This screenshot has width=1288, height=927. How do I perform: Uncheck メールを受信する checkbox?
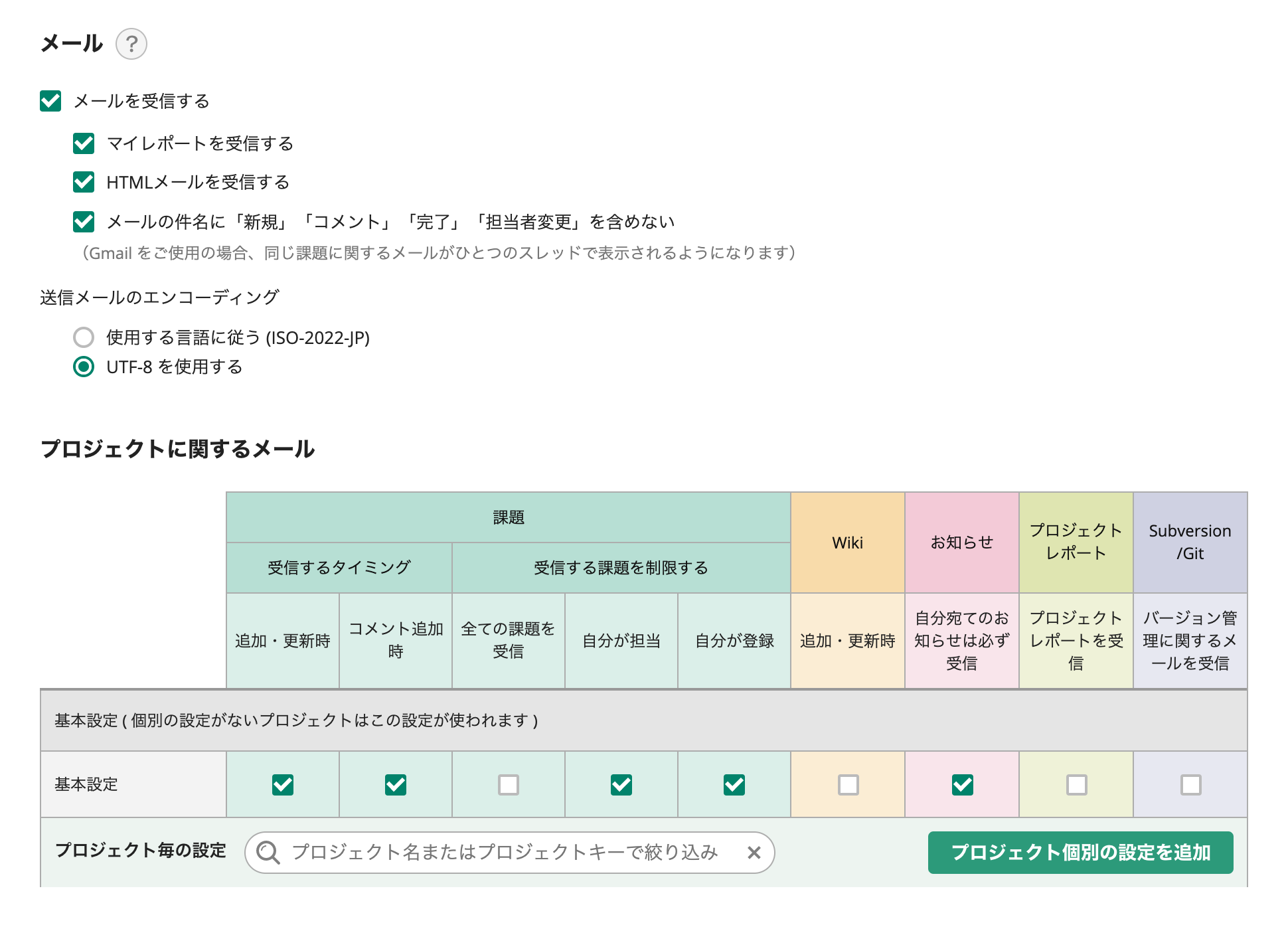click(50, 101)
